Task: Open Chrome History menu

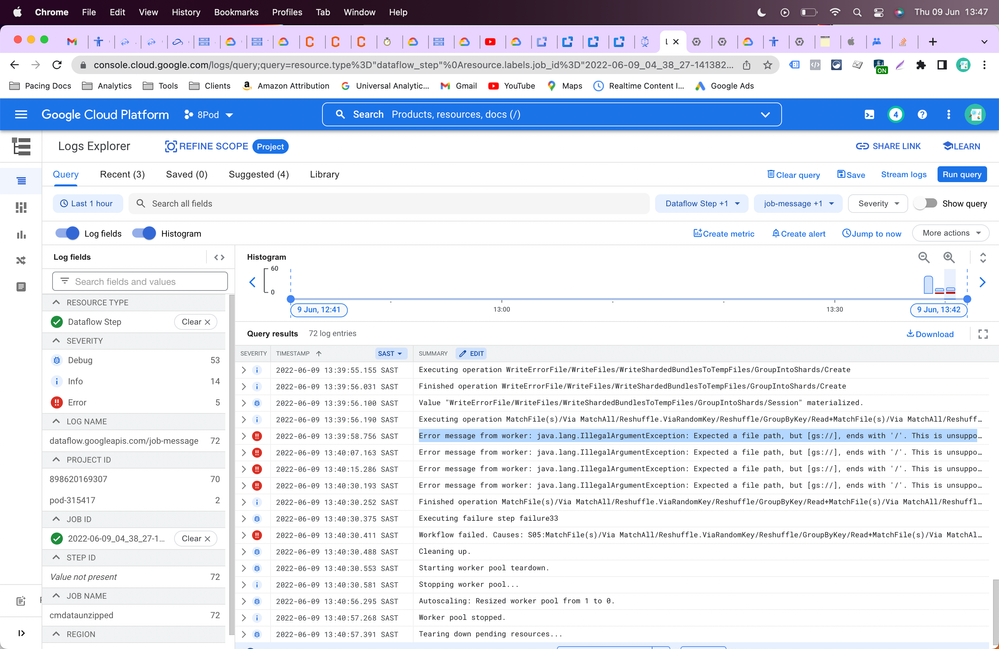Action: pyautogui.click(x=186, y=12)
